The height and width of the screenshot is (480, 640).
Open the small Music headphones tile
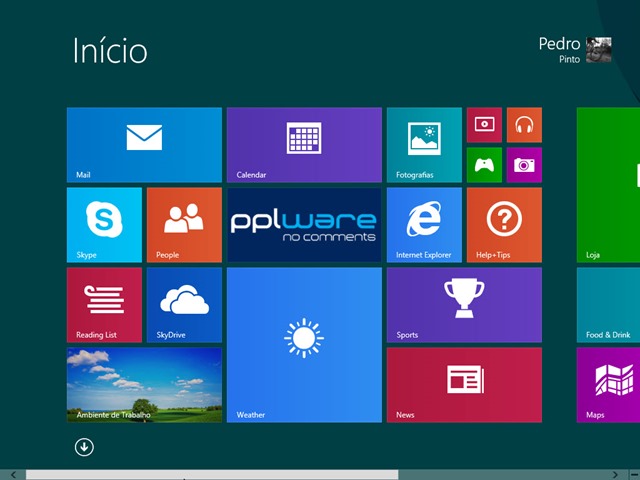[524, 125]
